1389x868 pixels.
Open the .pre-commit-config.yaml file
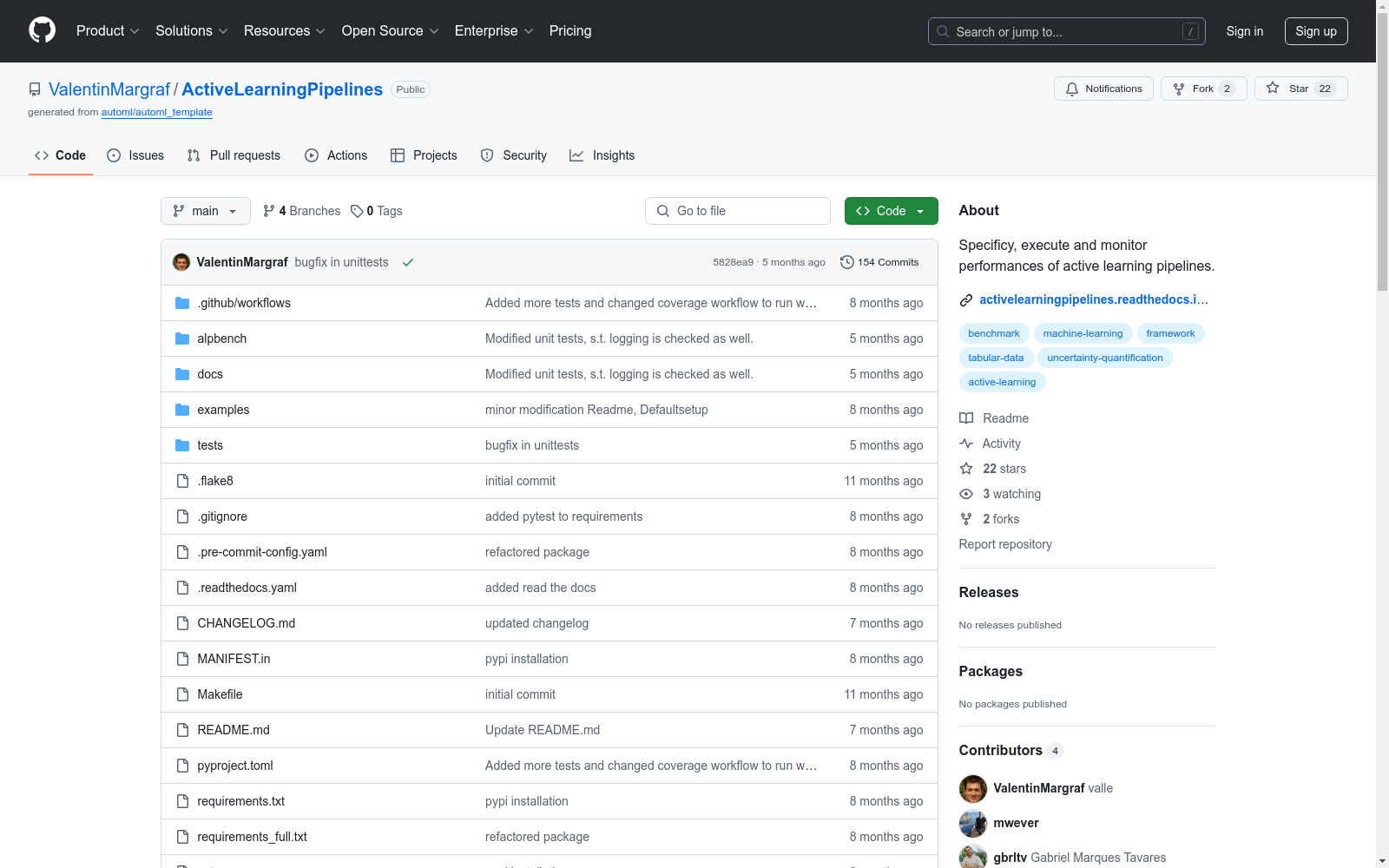pos(262,552)
